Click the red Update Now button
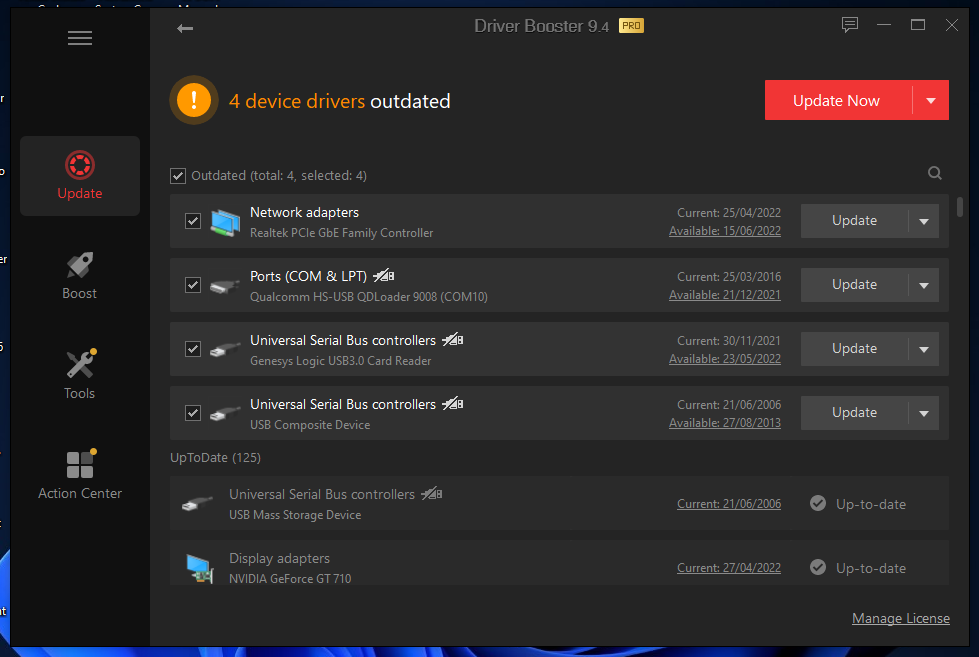The image size is (979, 657). [x=836, y=100]
